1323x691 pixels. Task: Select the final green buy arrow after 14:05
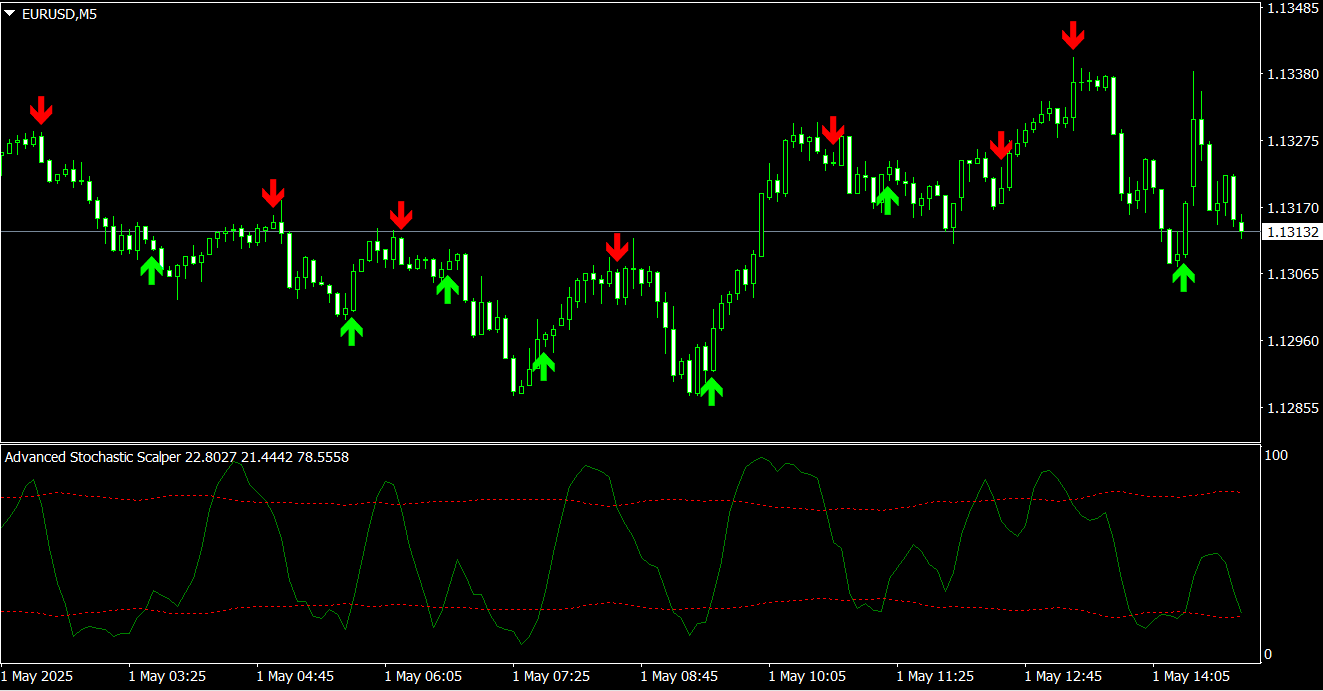coord(1184,277)
